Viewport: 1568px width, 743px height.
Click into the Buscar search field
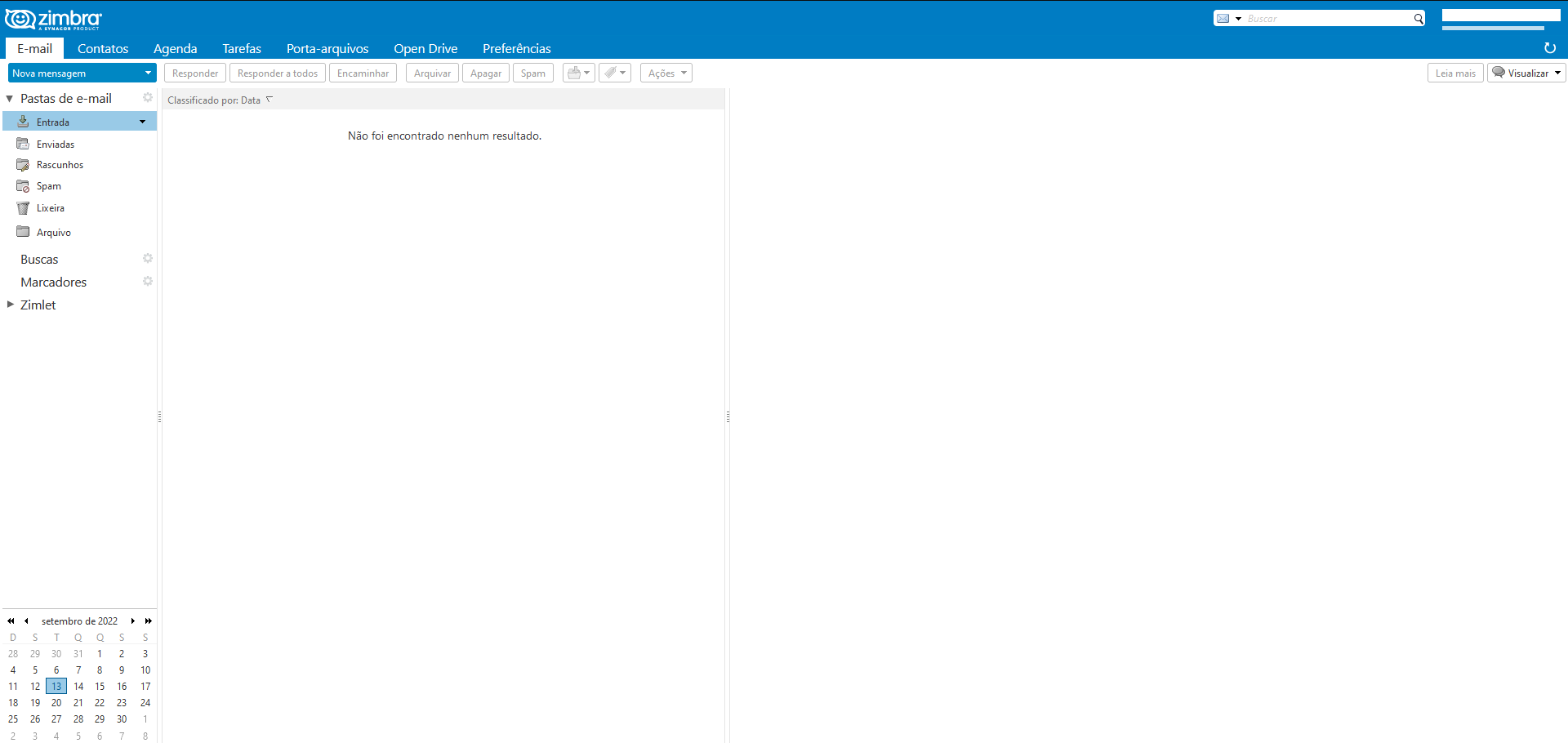1327,19
